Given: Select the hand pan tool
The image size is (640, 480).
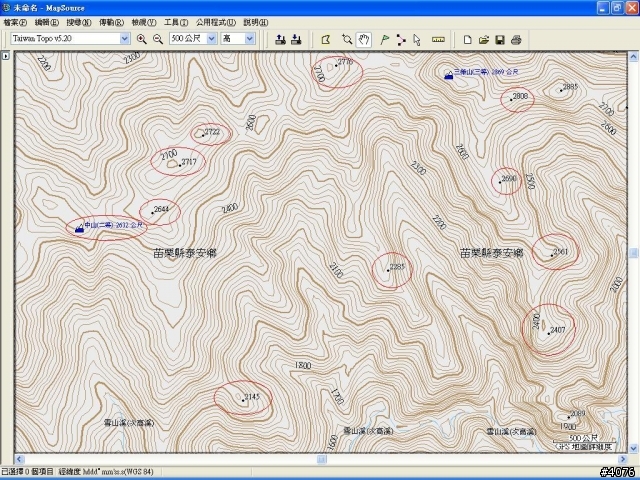Looking at the screenshot, I should (x=365, y=39).
